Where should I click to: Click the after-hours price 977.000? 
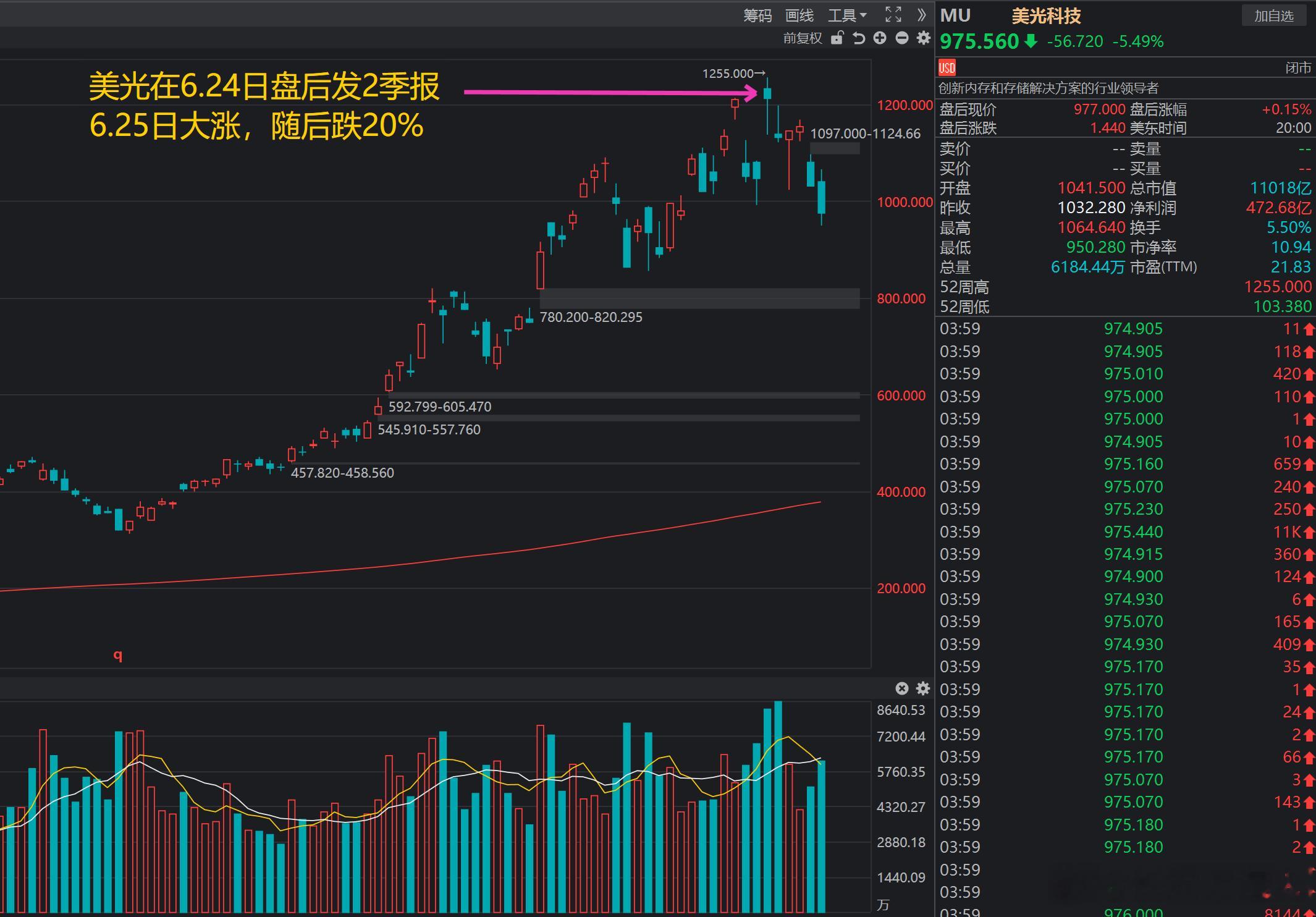pyautogui.click(x=1099, y=109)
